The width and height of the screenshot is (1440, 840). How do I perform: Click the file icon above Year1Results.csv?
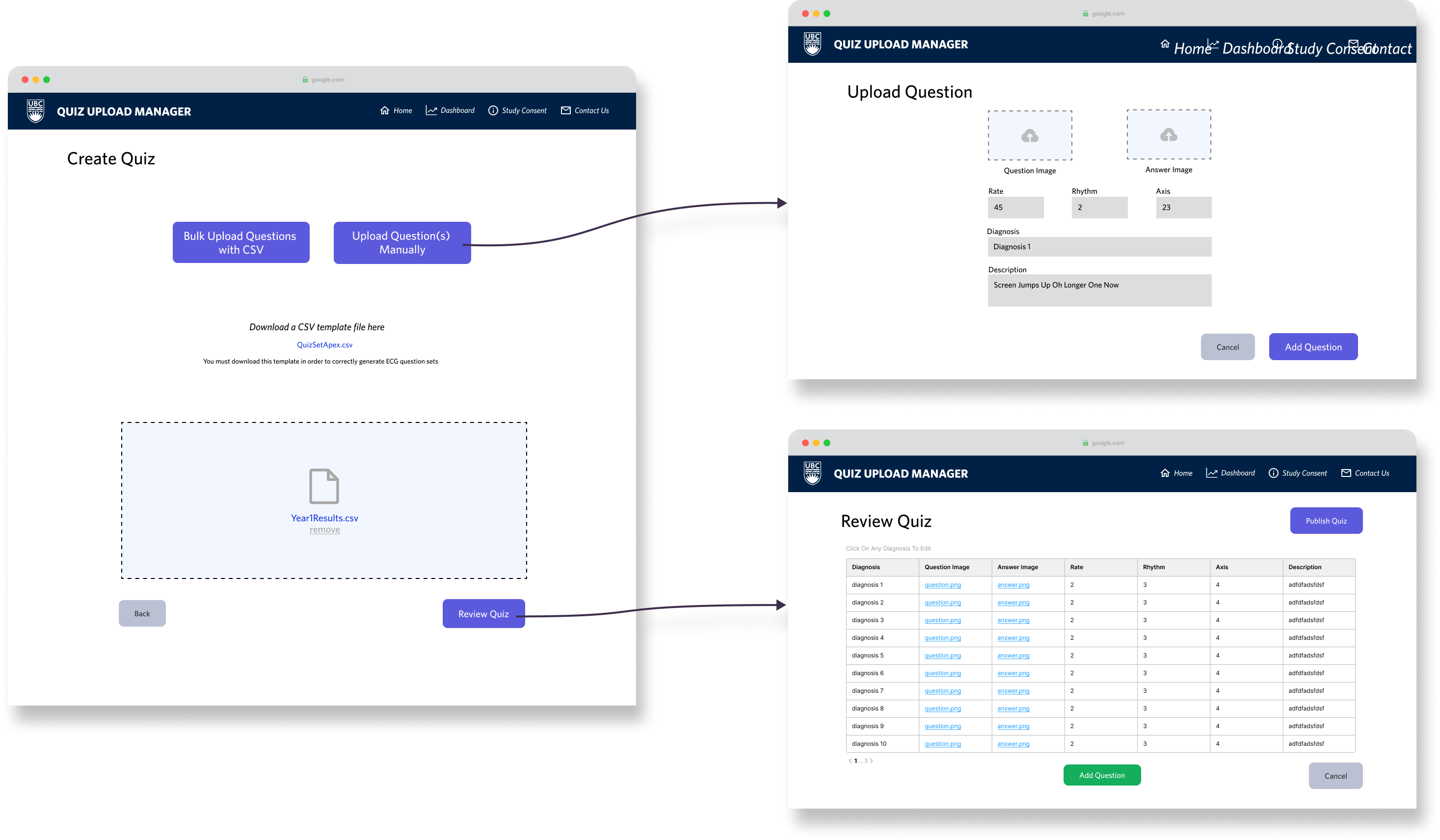[324, 486]
